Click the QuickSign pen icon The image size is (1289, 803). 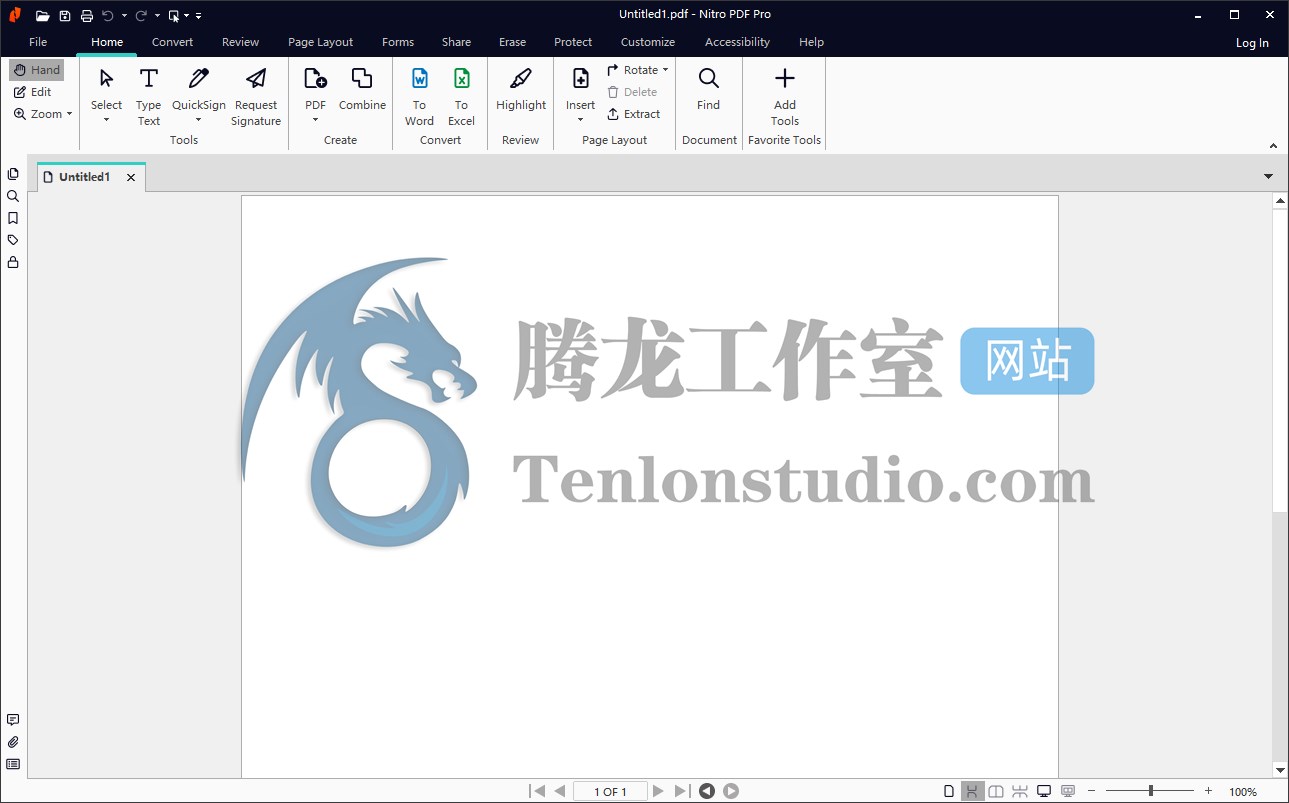[199, 78]
